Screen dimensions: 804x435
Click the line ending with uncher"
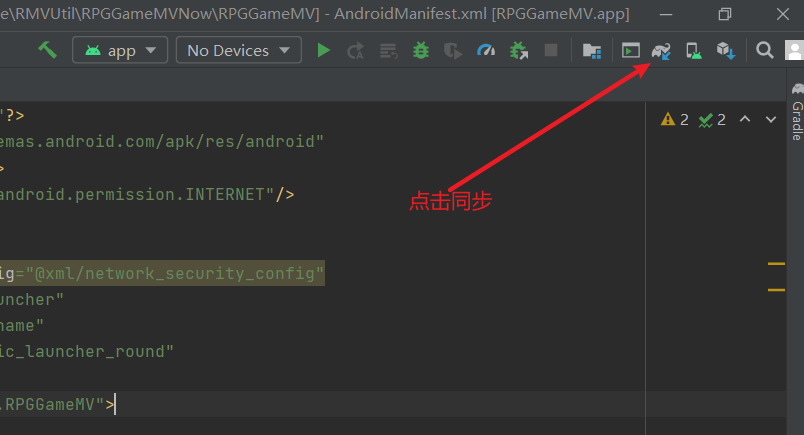[32, 300]
